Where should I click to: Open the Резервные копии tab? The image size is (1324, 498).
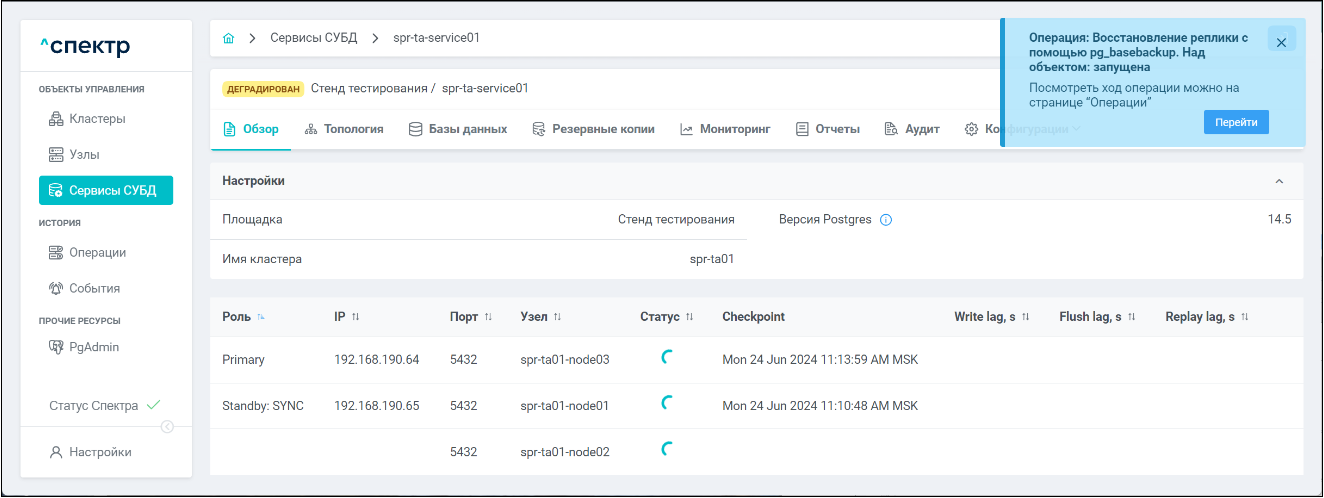(x=593, y=129)
